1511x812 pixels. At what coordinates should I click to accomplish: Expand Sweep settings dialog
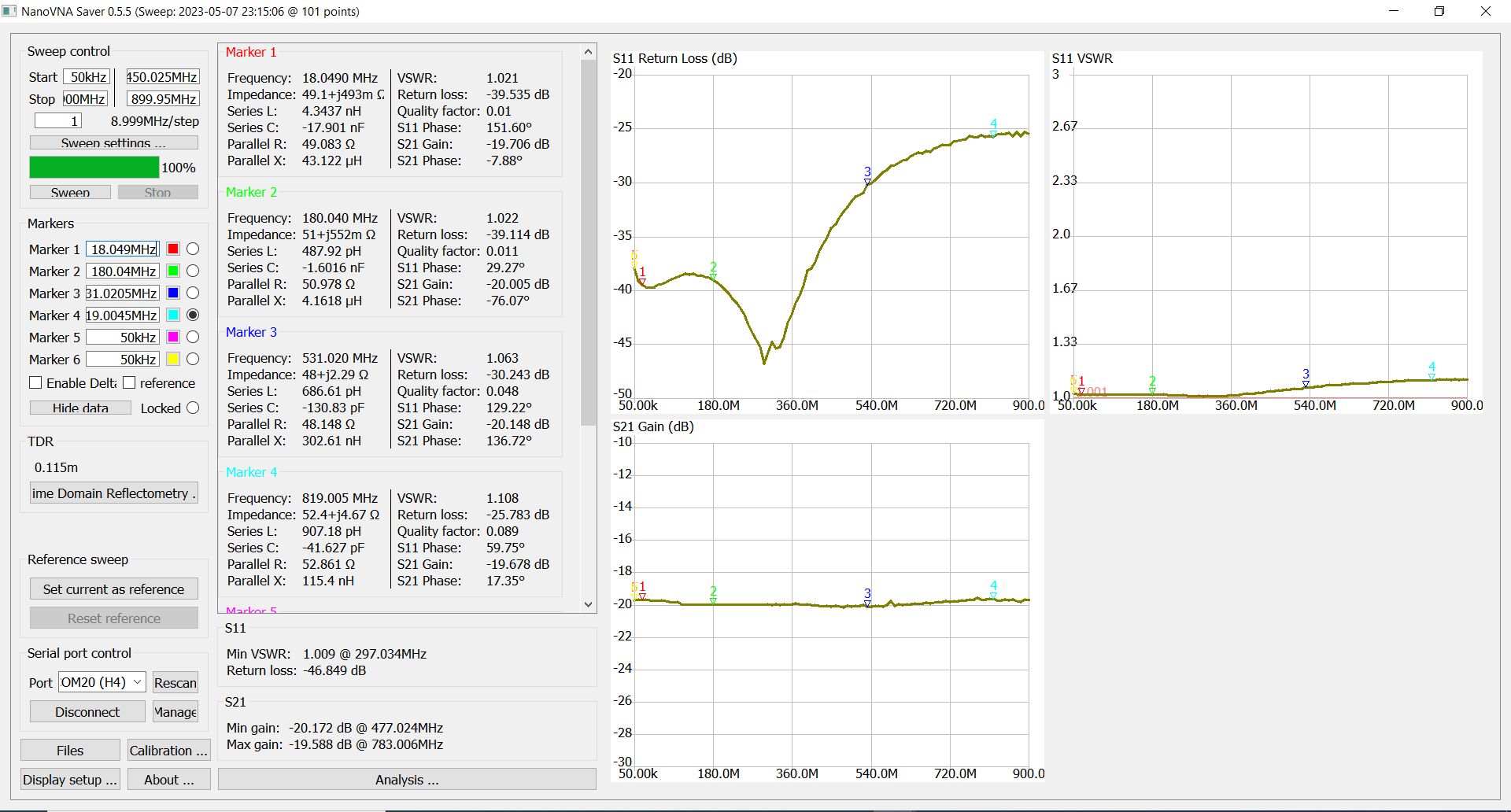[x=113, y=142]
